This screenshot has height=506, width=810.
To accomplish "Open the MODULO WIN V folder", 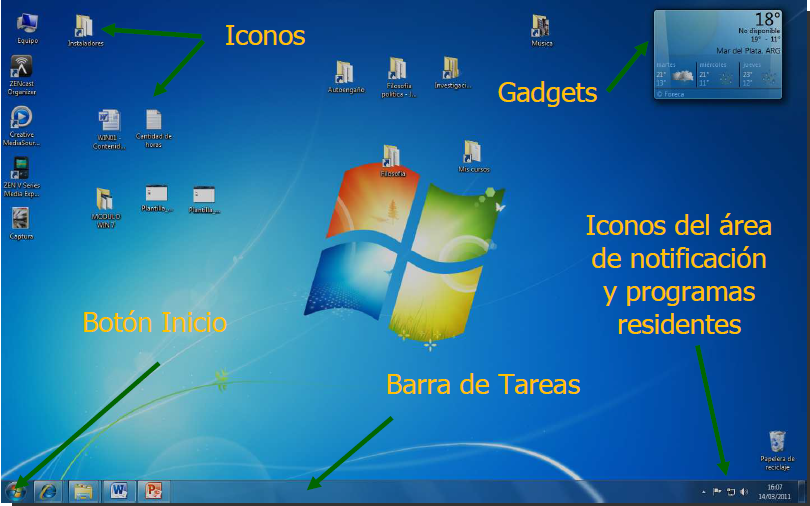I will tap(105, 198).
